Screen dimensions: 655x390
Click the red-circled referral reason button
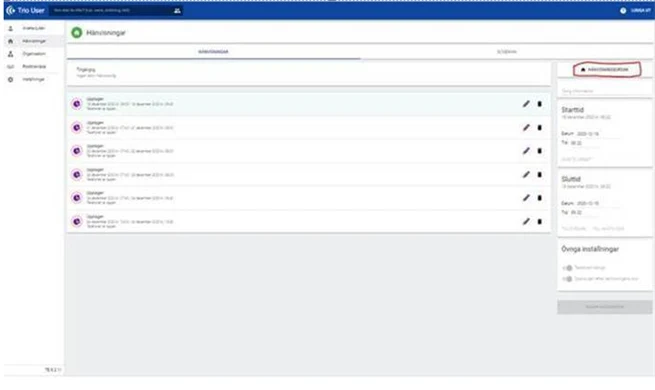click(605, 70)
